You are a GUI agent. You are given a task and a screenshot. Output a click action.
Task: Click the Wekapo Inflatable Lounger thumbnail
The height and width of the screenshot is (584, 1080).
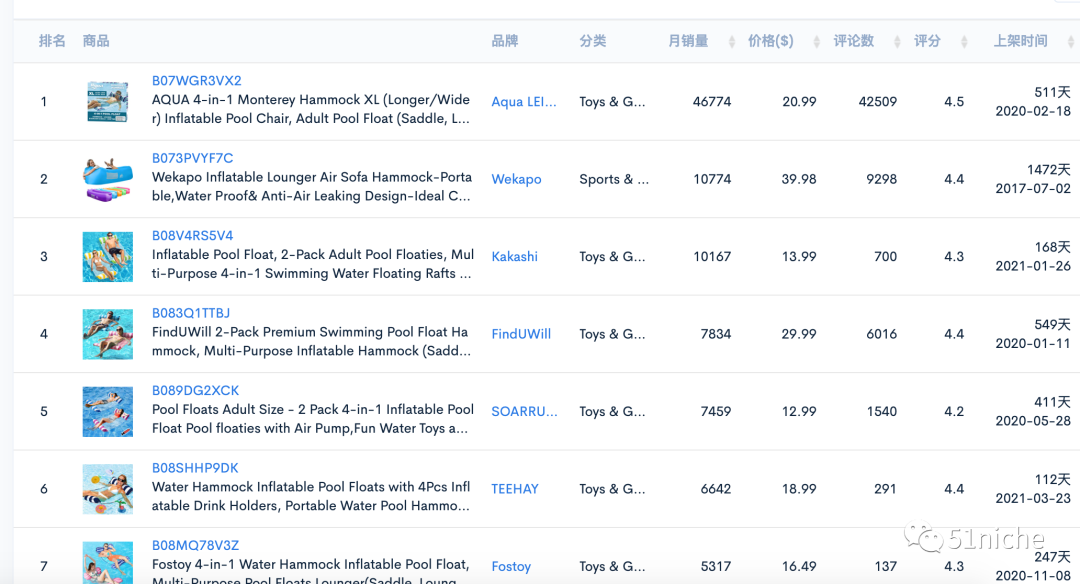pos(107,179)
